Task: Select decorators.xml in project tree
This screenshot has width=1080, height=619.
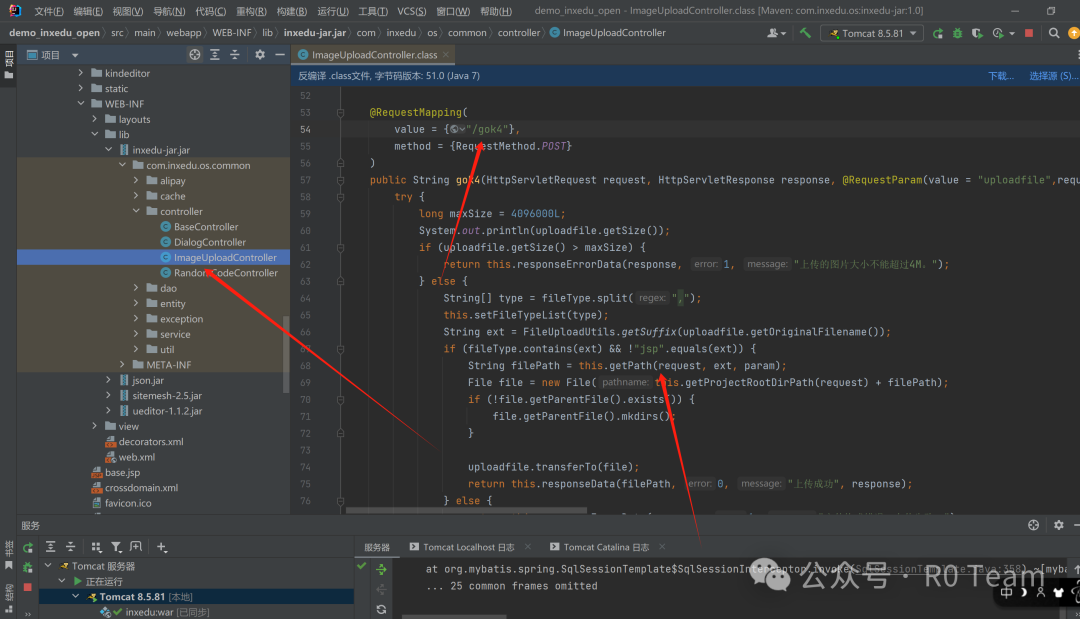Action: [151, 441]
